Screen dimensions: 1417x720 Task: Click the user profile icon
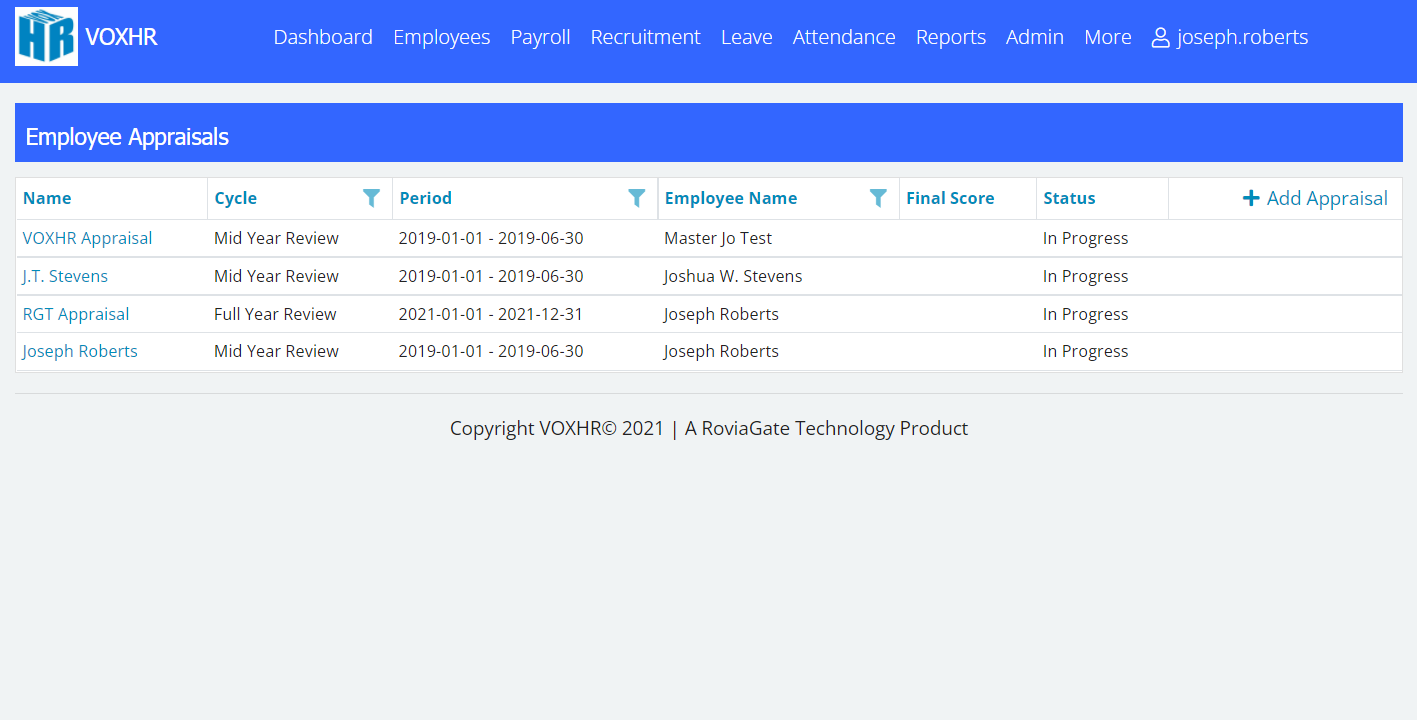1161,38
